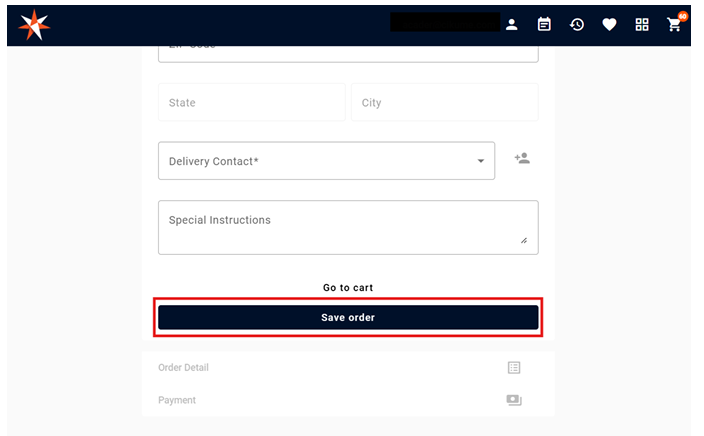This screenshot has width=704, height=436.
Task: Open favorites heart icon
Action: pyautogui.click(x=609, y=24)
